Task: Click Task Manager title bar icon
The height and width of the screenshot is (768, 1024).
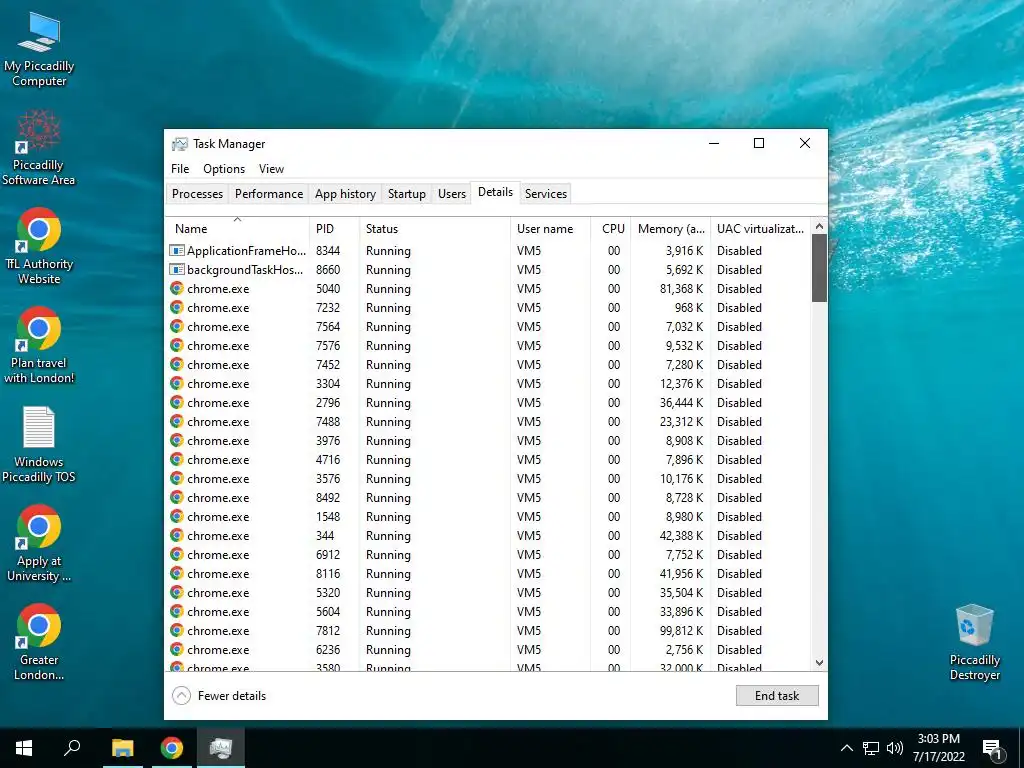Action: [x=180, y=144]
